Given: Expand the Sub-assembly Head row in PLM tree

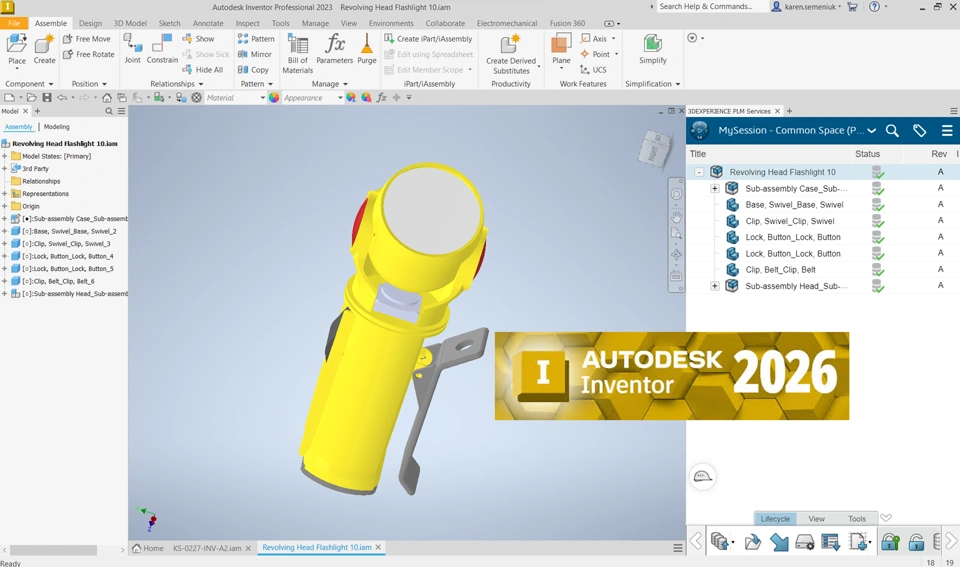Looking at the screenshot, I should tap(714, 286).
